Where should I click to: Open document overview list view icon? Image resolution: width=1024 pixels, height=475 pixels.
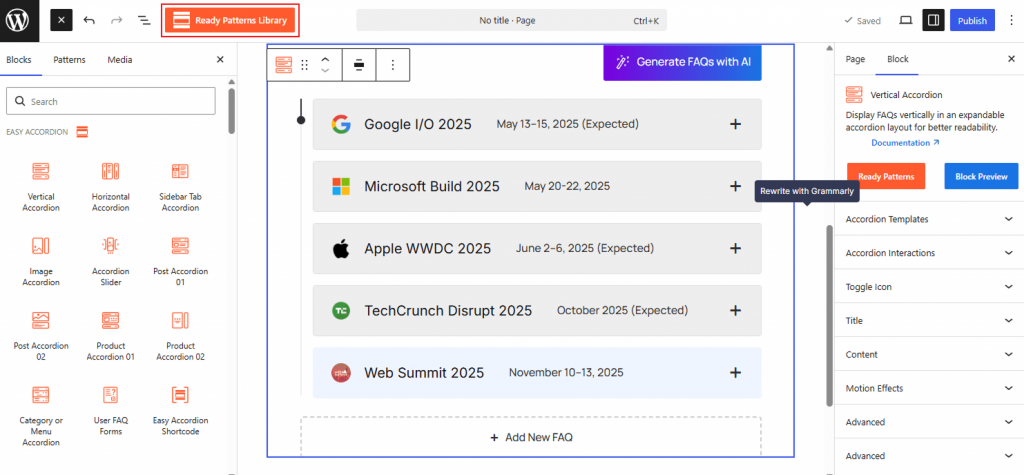coord(144,20)
